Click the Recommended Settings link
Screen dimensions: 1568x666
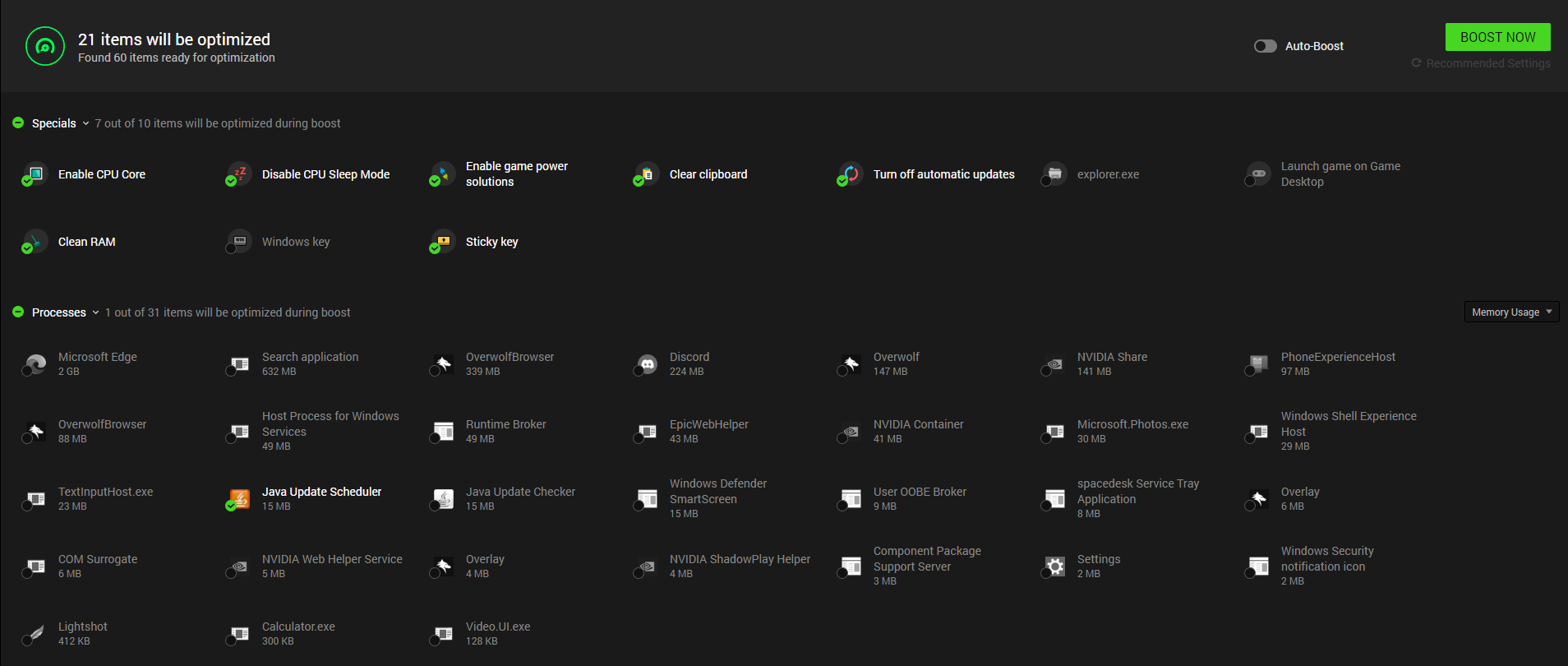(x=1481, y=63)
